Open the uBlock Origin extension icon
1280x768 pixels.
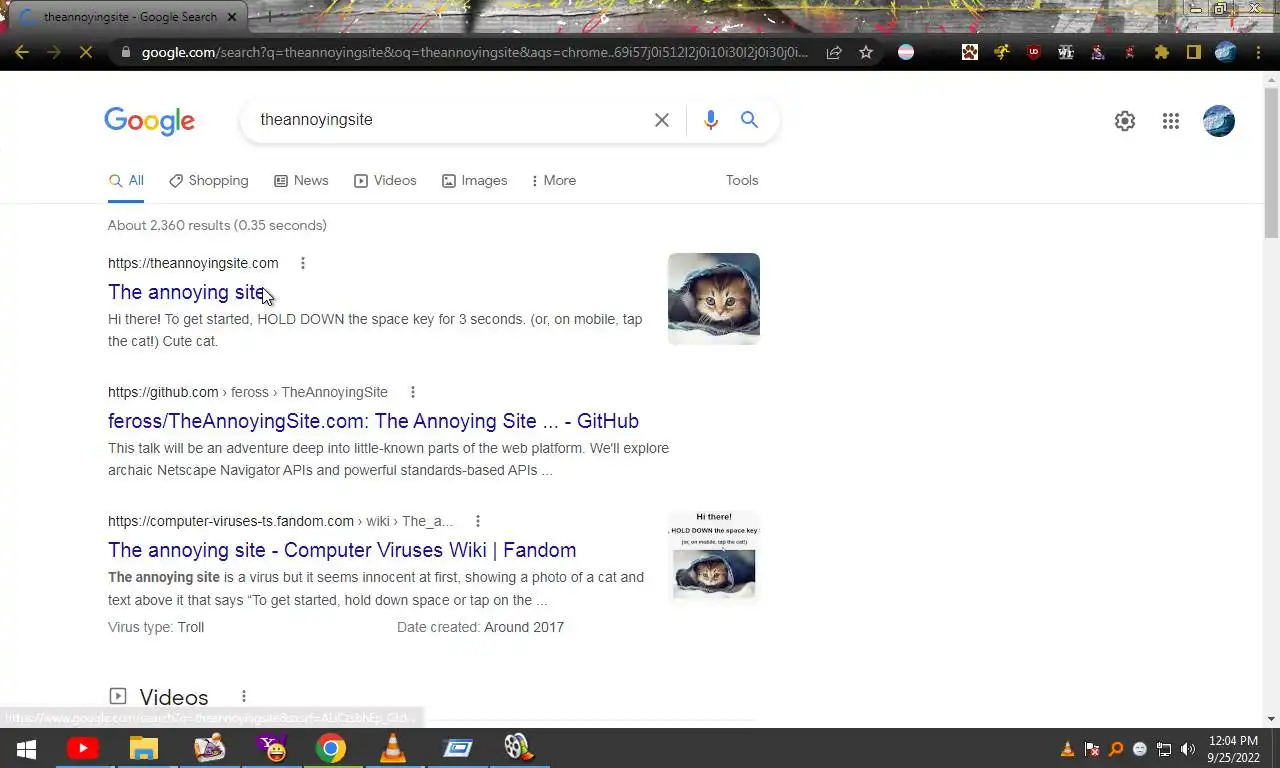click(x=1034, y=52)
